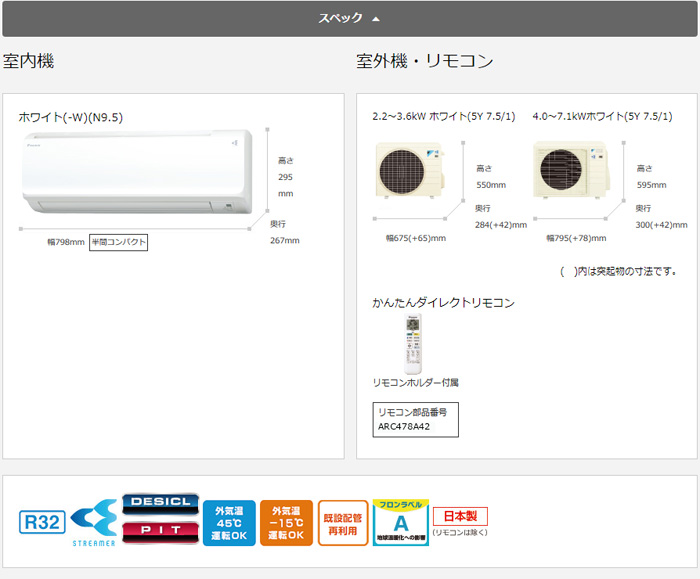Screen dimensions: 700x579
Task: Click the 室外機・リモコン heading
Action: (x=425, y=61)
